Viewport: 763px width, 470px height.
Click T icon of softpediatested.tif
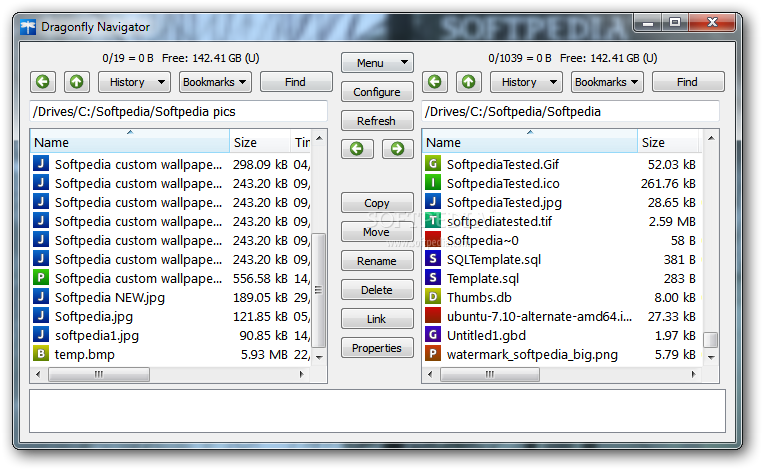click(x=433, y=221)
